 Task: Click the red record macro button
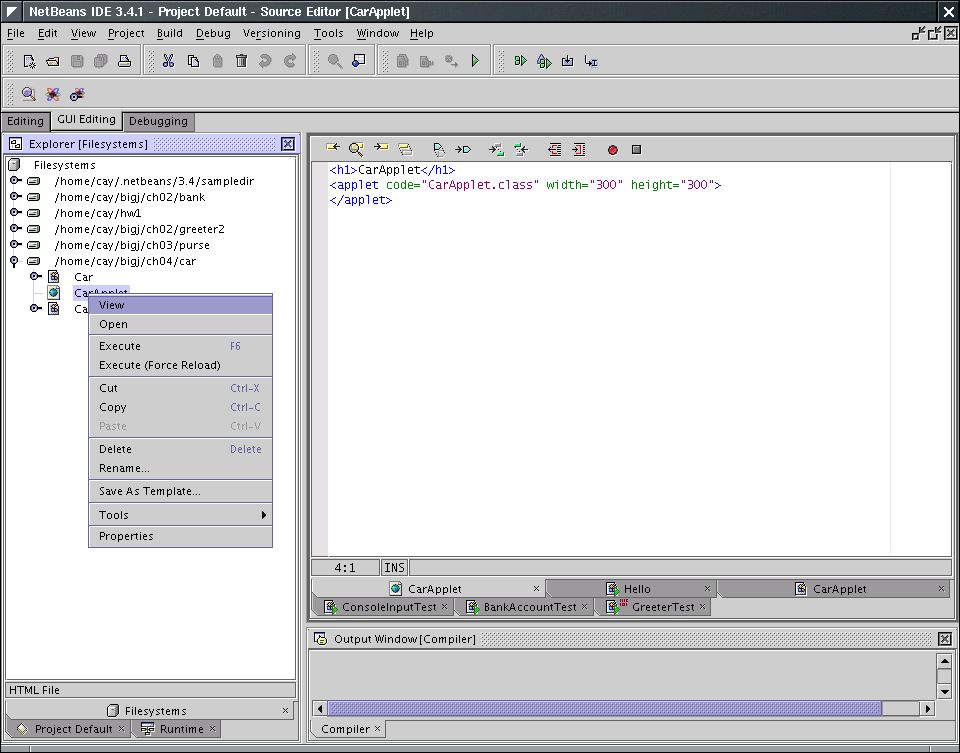(x=612, y=150)
